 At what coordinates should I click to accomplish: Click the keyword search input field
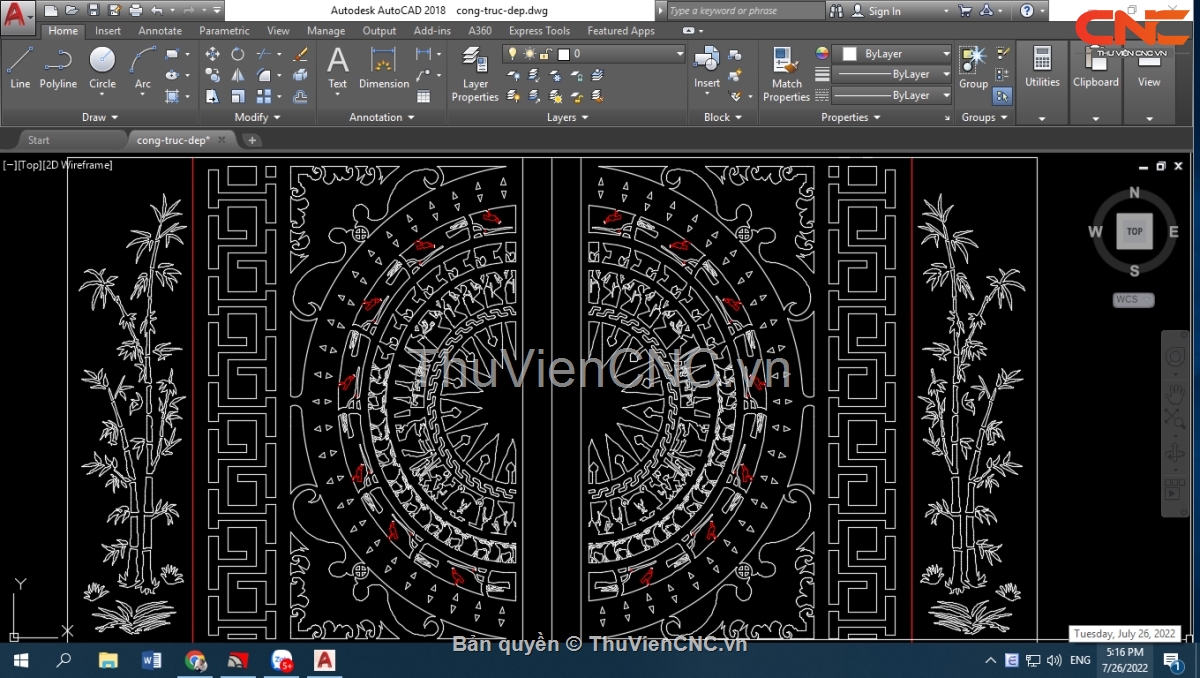click(x=745, y=11)
